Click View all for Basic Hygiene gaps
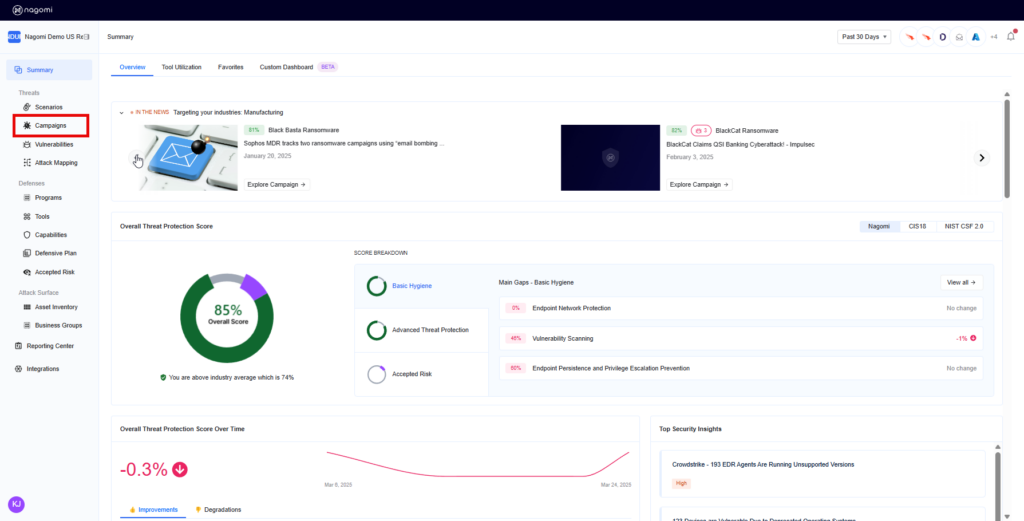1024x521 pixels. (961, 283)
